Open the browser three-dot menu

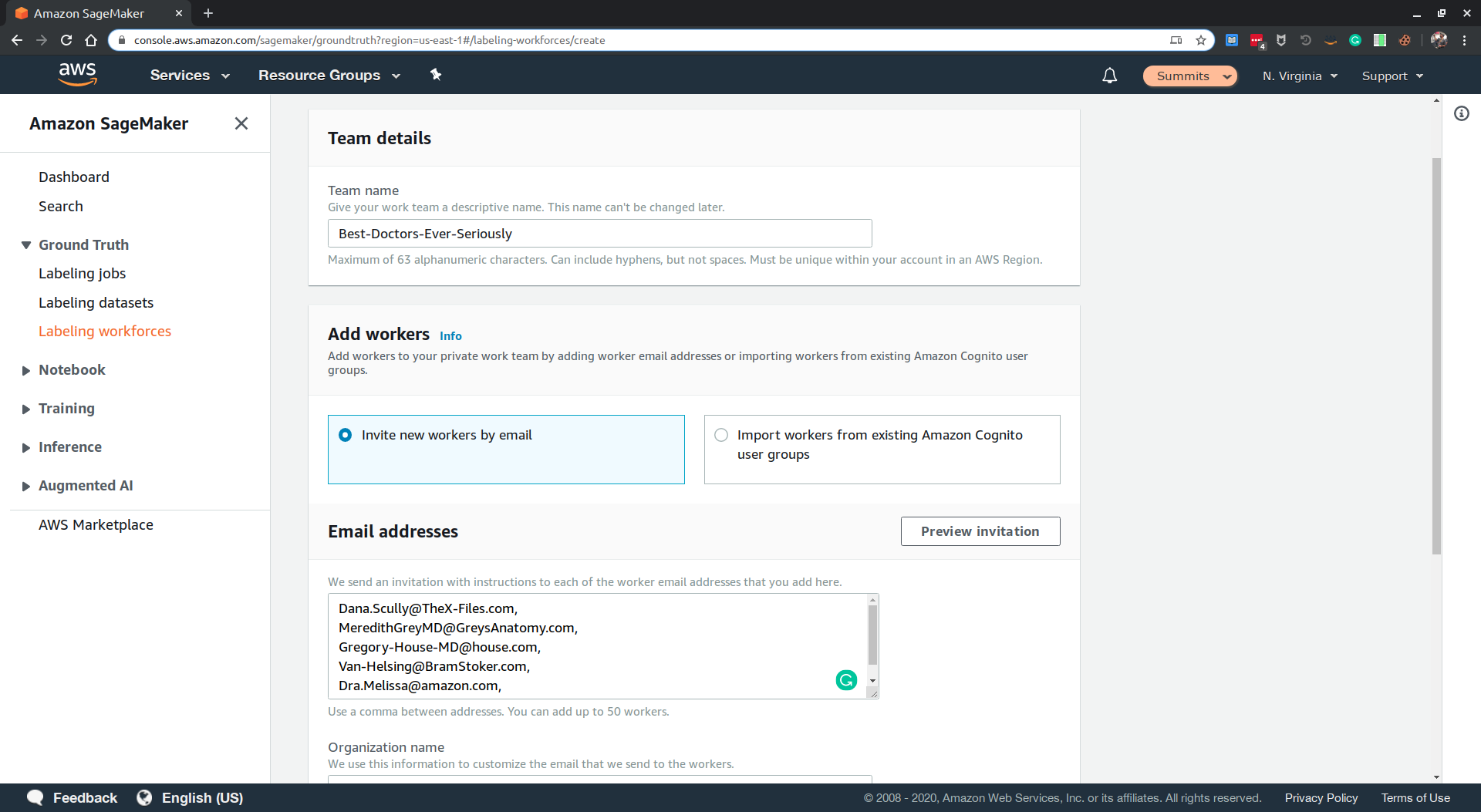coord(1464,40)
